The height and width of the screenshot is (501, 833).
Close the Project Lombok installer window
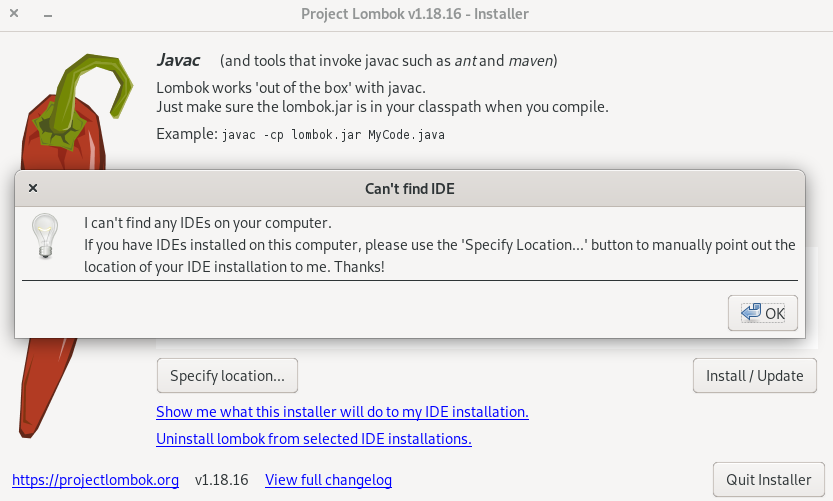tap(14, 13)
